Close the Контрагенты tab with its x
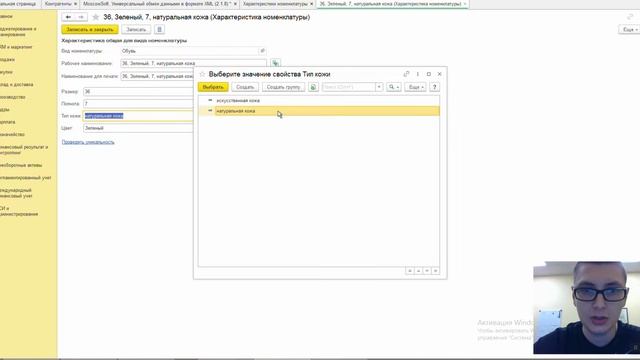 pyautogui.click(x=76, y=4)
